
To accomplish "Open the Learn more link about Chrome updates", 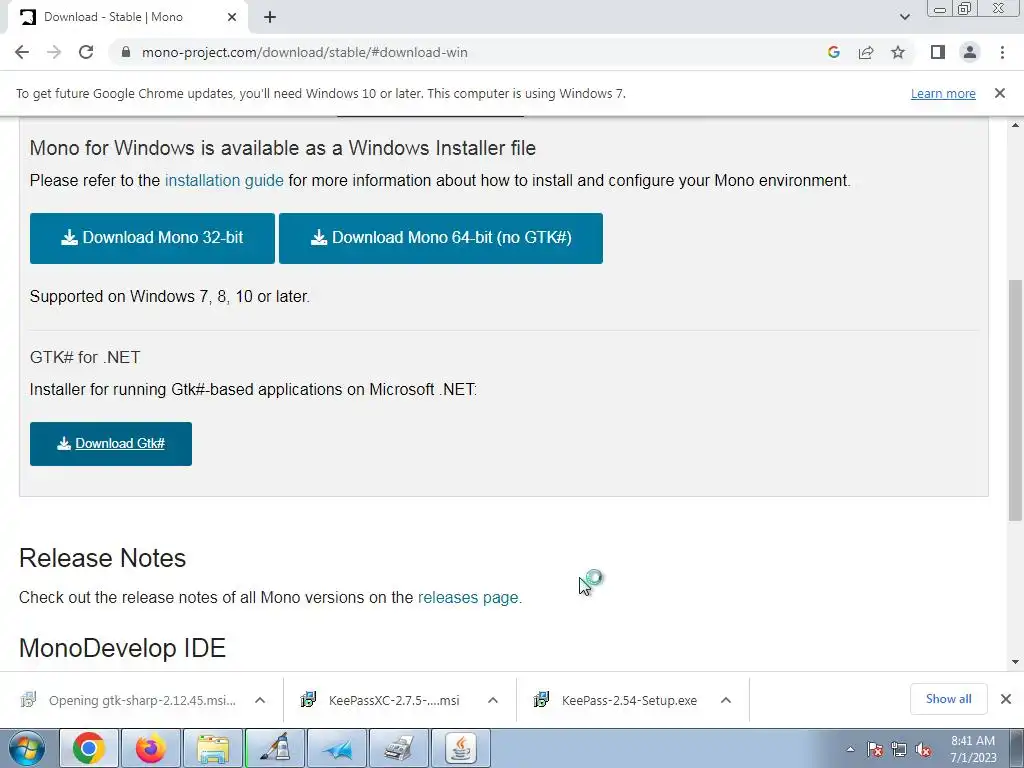I will coord(943,93).
